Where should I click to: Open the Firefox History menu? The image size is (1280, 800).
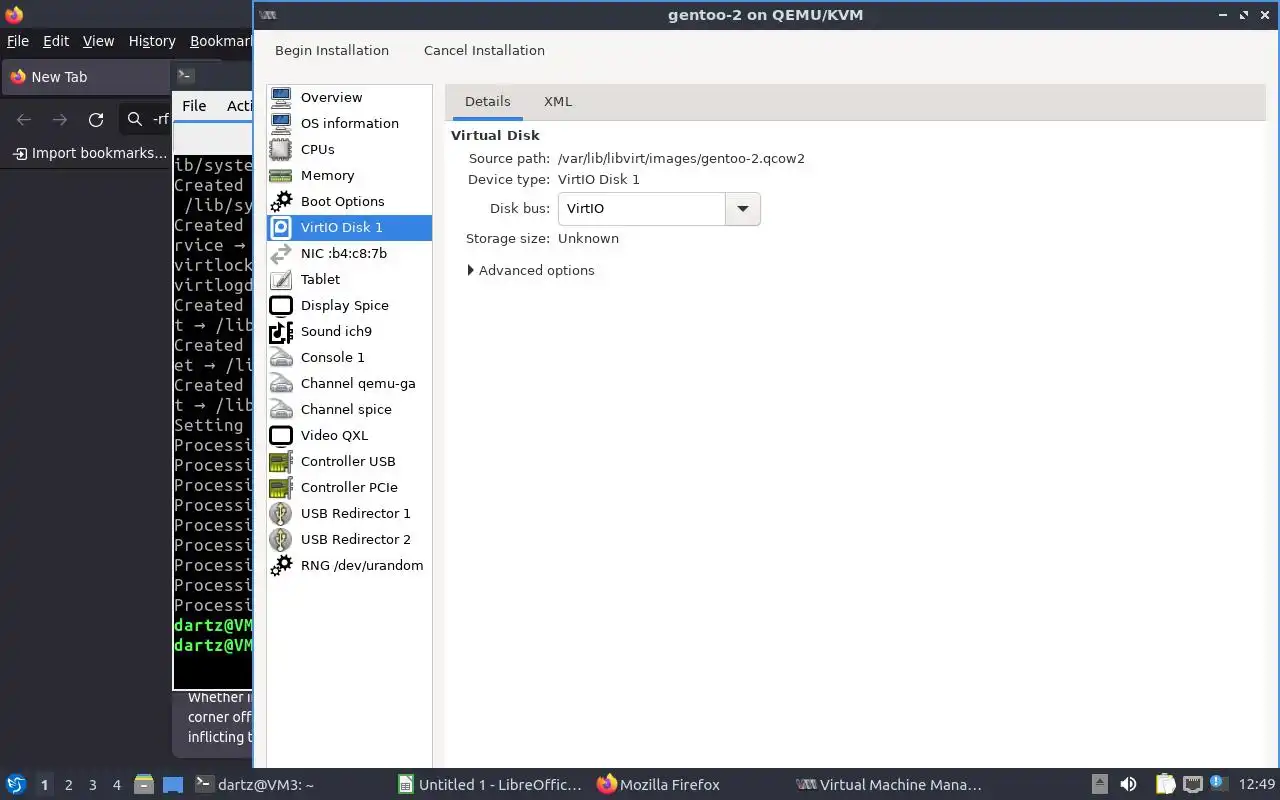152,41
